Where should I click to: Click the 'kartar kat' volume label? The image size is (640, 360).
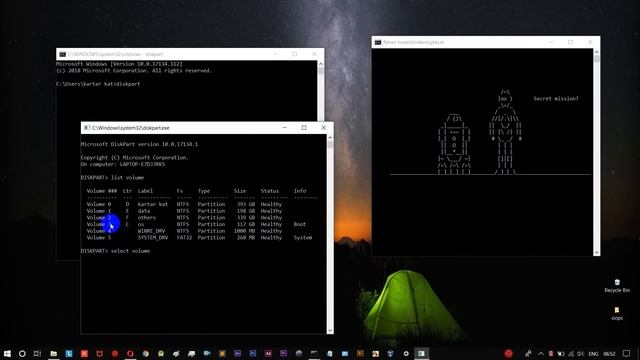(153, 204)
